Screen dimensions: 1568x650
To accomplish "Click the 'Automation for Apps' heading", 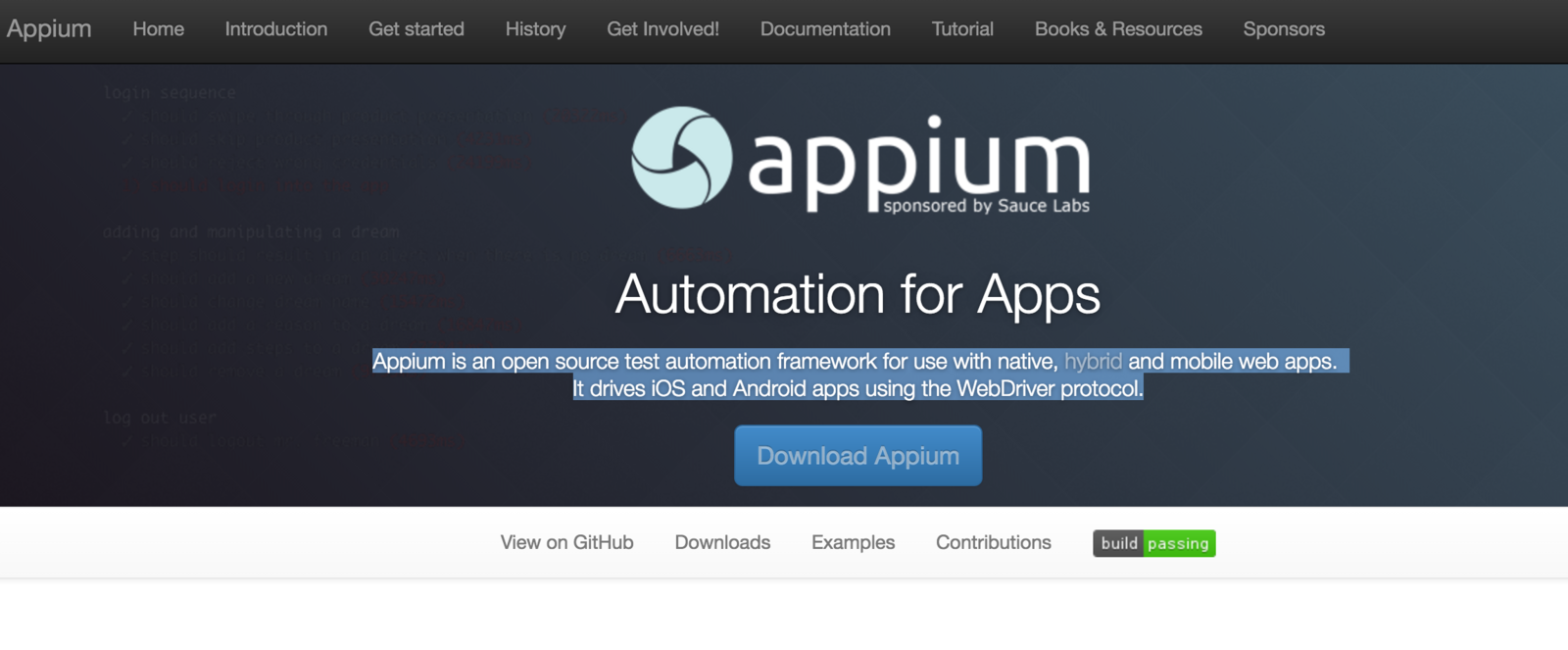I will click(857, 294).
